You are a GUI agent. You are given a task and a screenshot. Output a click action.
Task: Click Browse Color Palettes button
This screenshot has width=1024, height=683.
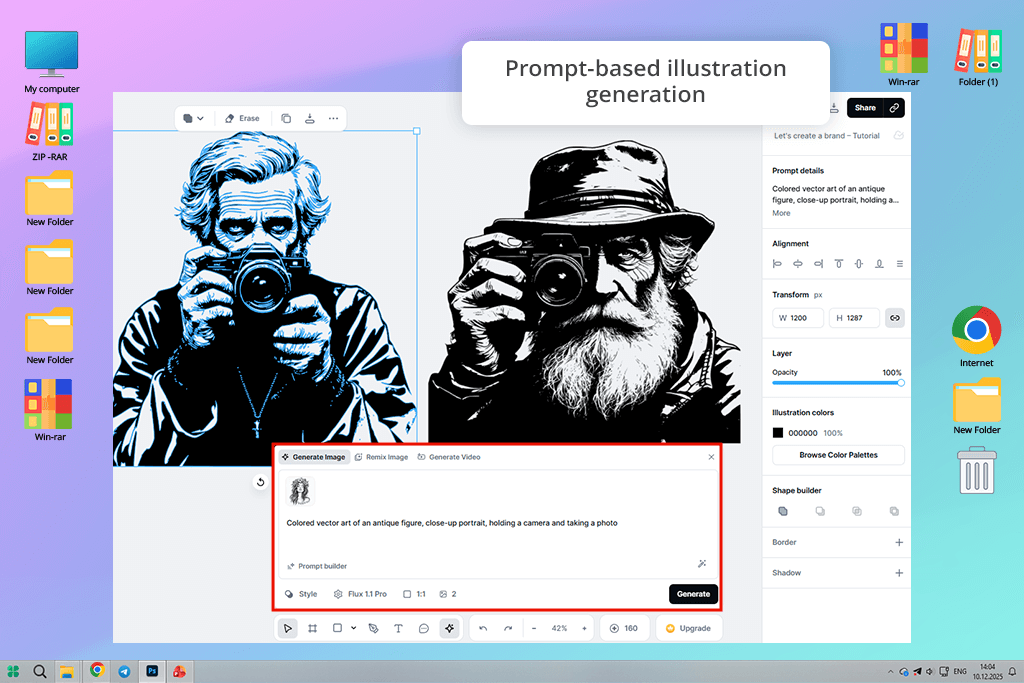(x=839, y=455)
